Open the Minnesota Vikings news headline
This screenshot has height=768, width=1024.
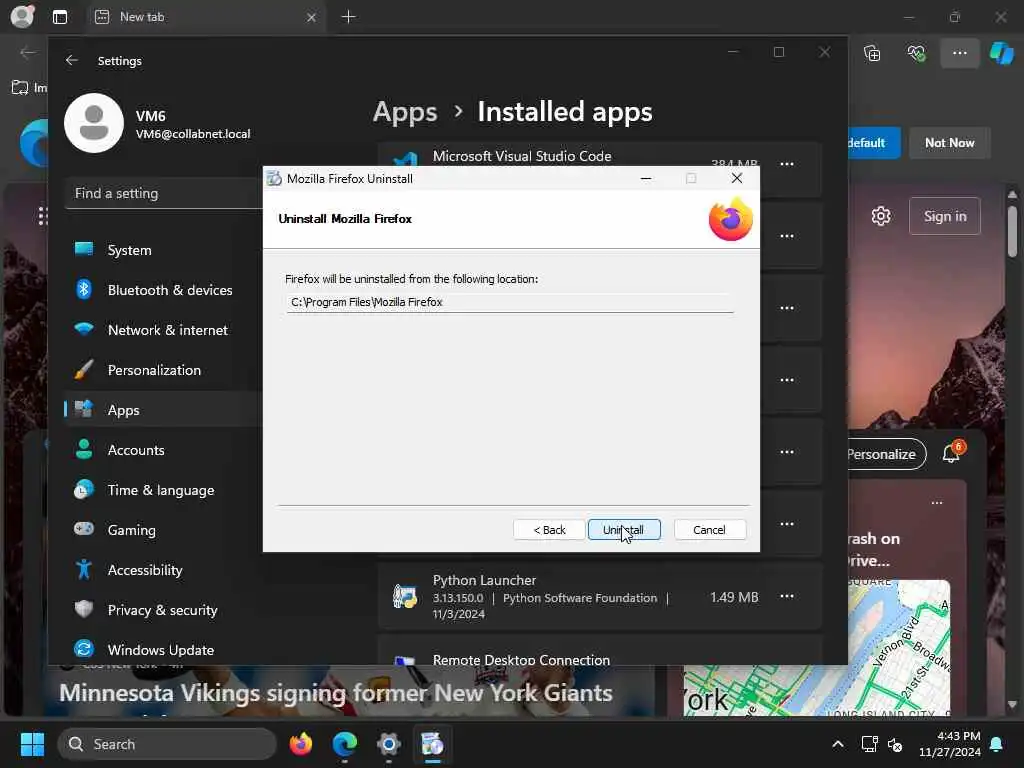pos(336,693)
